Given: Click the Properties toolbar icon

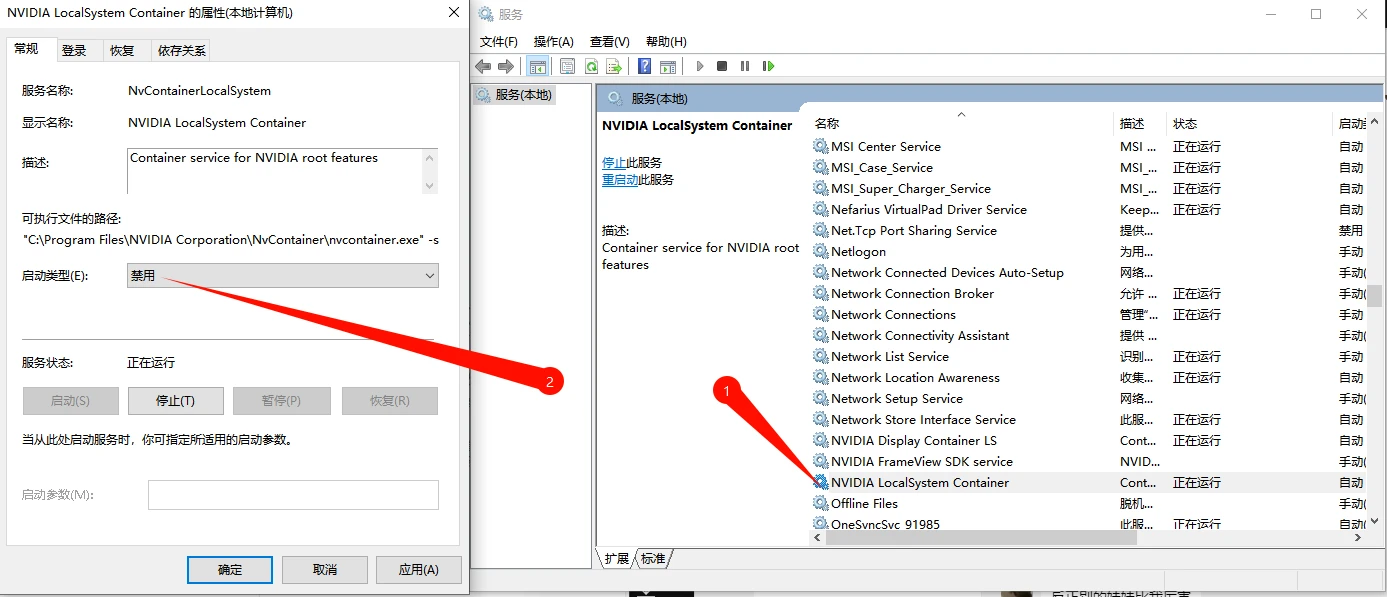Looking at the screenshot, I should pos(567,66).
